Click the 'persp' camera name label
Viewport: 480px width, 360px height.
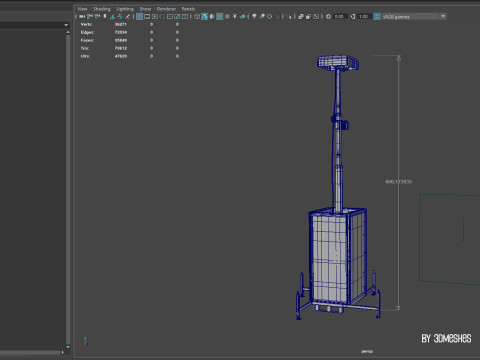tap(367, 351)
